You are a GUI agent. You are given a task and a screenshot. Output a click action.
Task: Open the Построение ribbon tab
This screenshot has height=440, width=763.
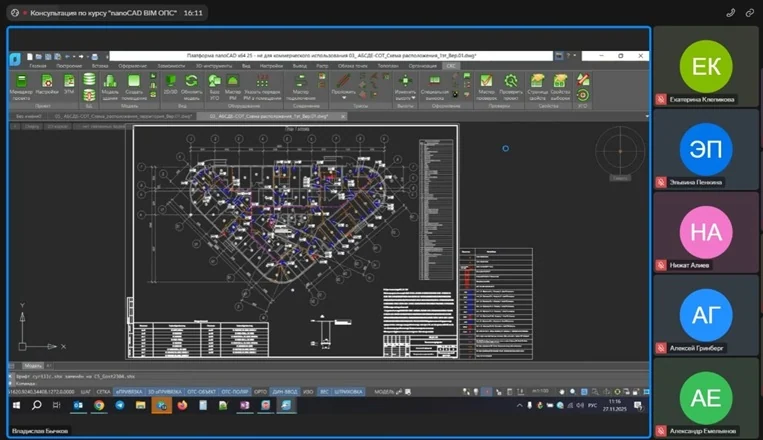pos(69,66)
